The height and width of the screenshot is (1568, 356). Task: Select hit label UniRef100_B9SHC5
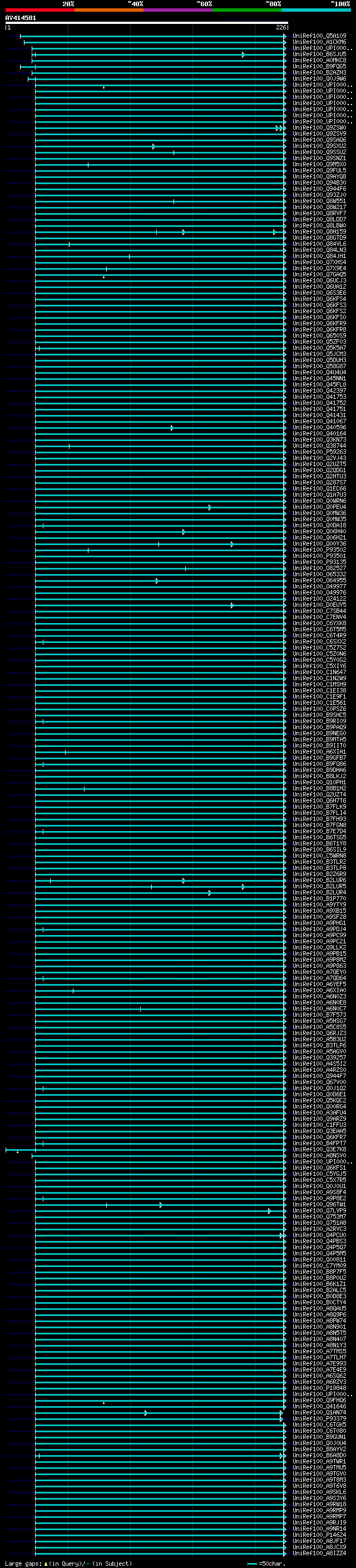click(319, 715)
